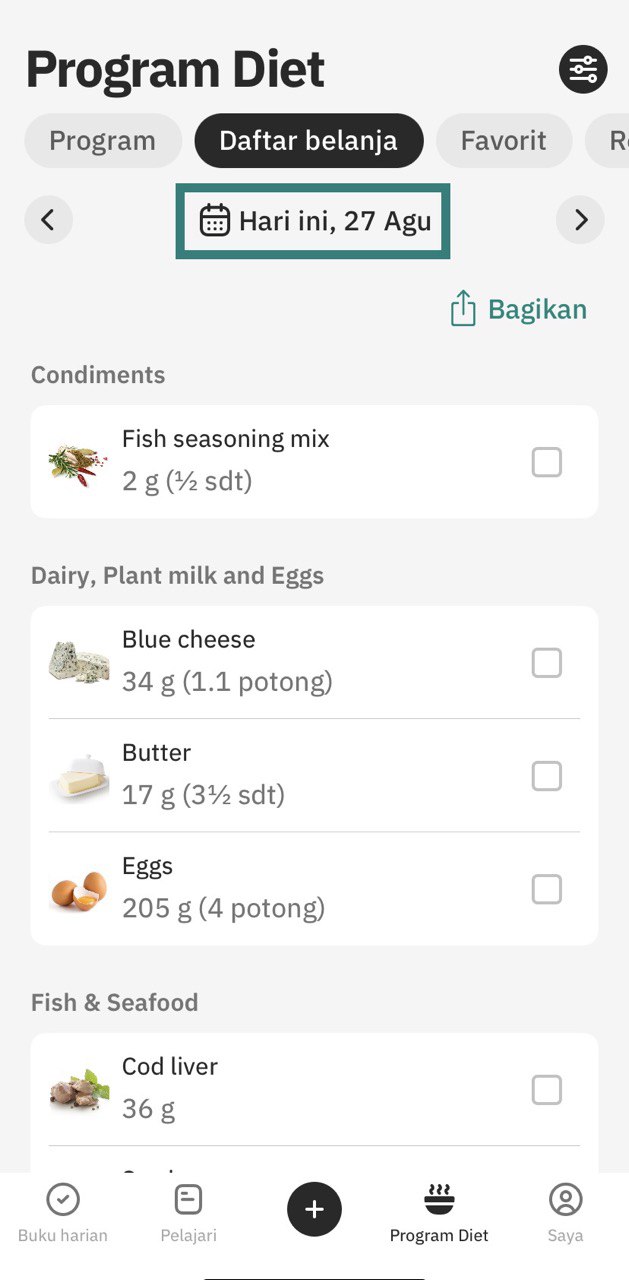Viewport: 629px width, 1280px height.
Task: Tap the share icon beside Bagikan
Action: tap(462, 309)
